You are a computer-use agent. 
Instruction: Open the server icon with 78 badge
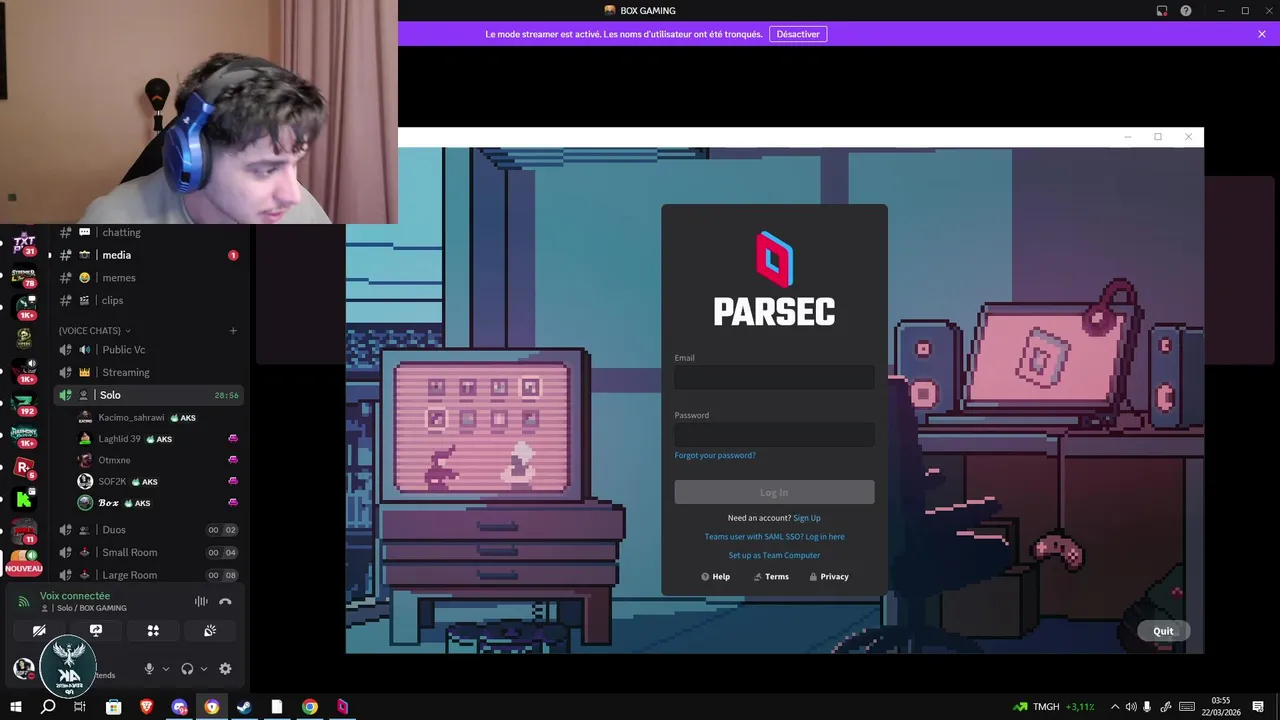click(24, 276)
